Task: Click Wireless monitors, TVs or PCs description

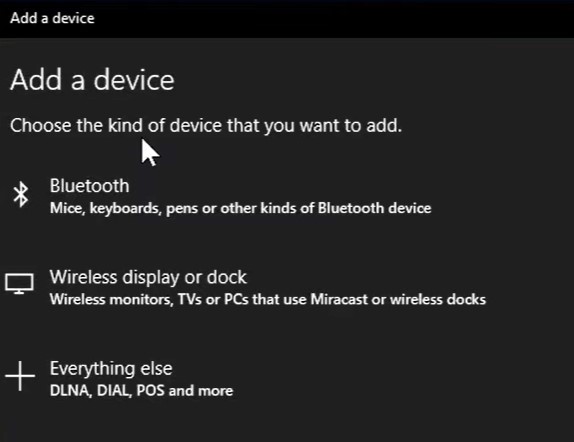Action: (x=268, y=299)
